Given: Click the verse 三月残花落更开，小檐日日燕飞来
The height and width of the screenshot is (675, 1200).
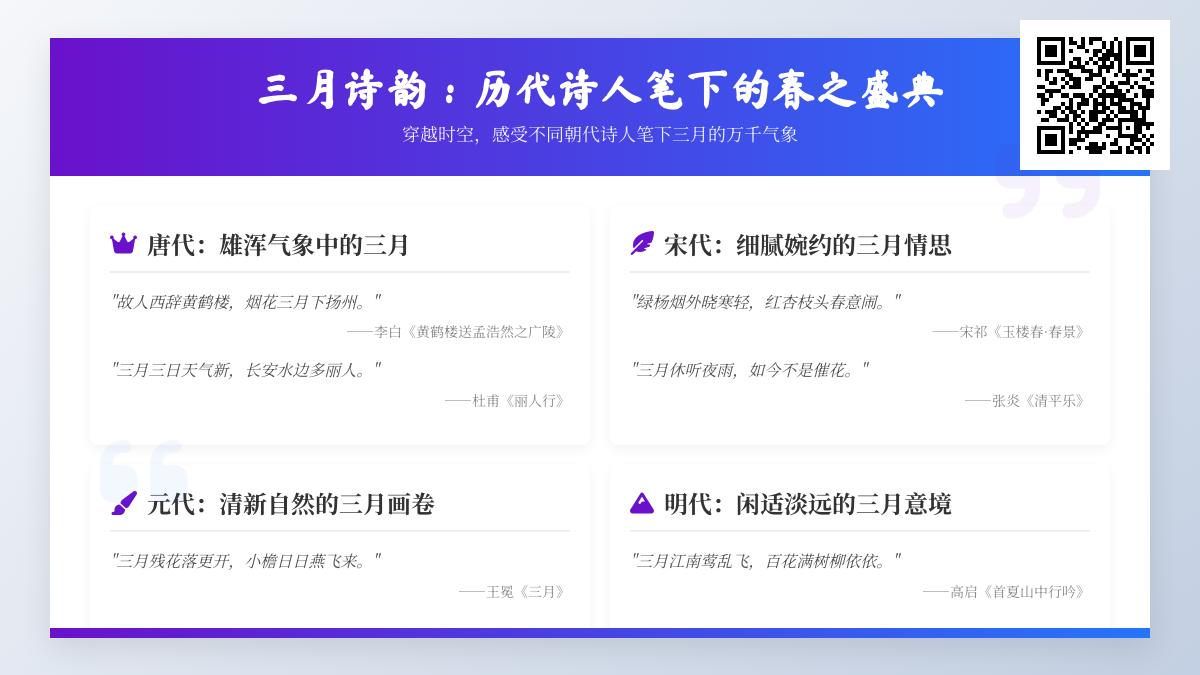Looking at the screenshot, I should pyautogui.click(x=246, y=561).
